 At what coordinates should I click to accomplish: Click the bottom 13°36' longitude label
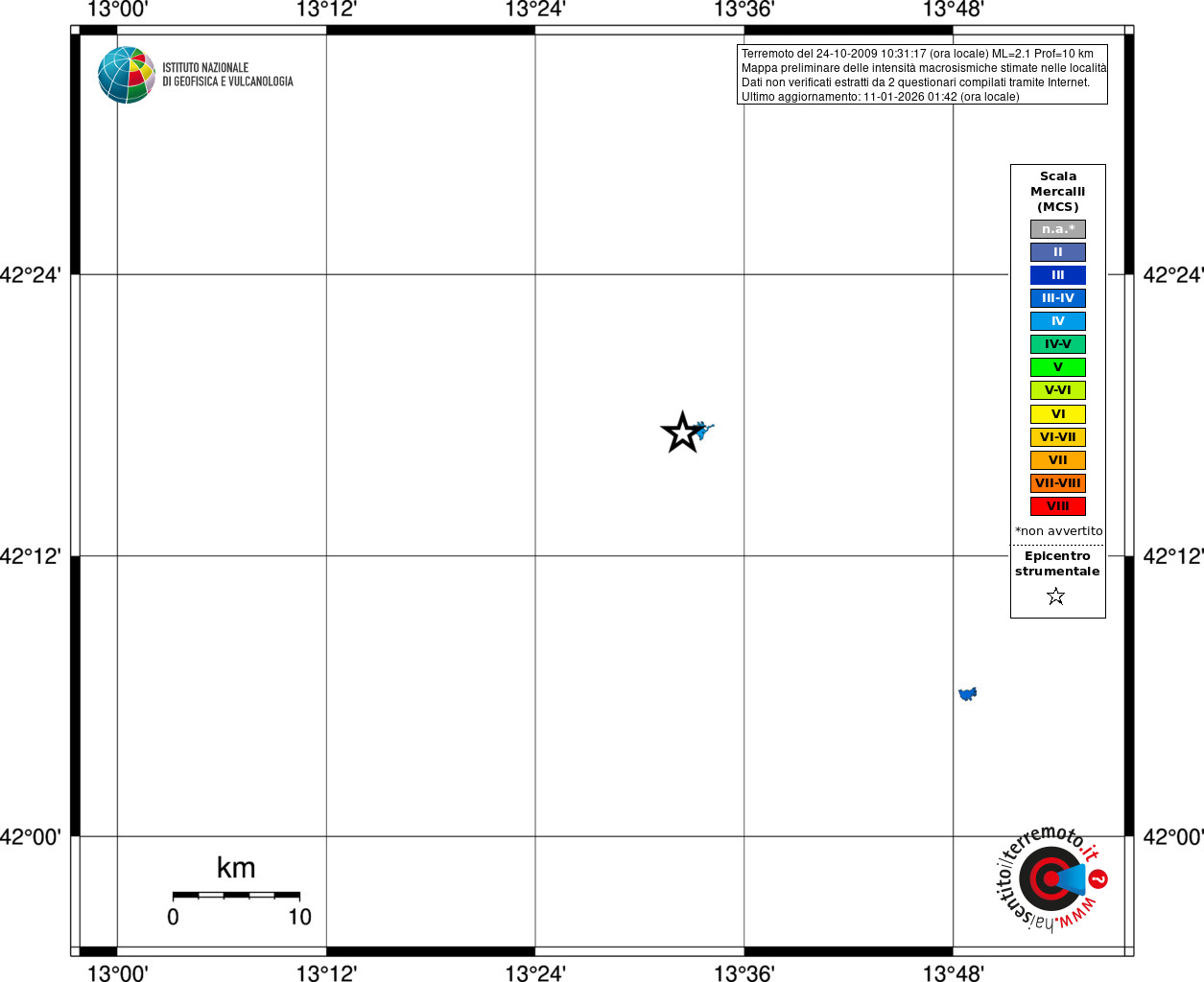(x=744, y=973)
